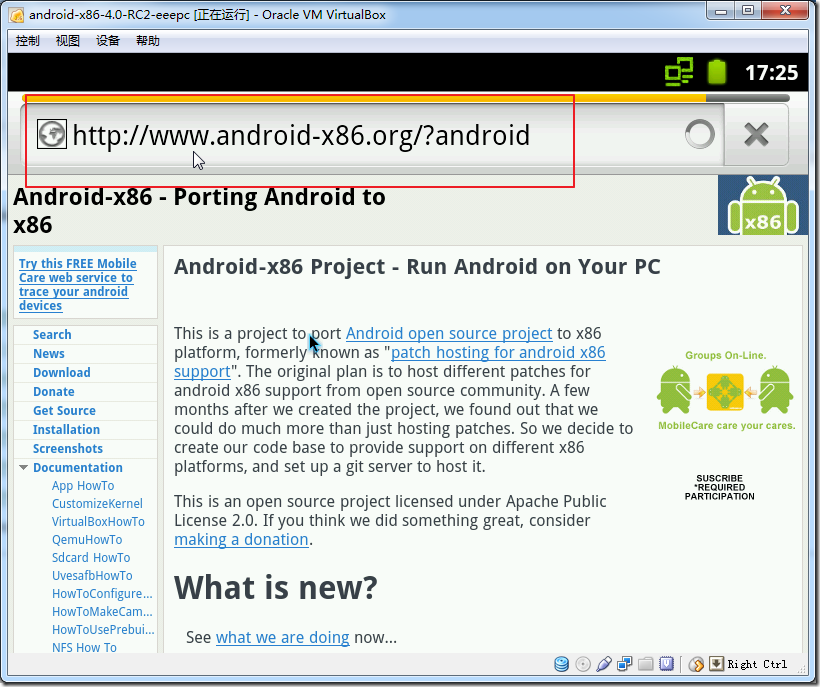Click the keyboard capture arrow icon

(716, 664)
